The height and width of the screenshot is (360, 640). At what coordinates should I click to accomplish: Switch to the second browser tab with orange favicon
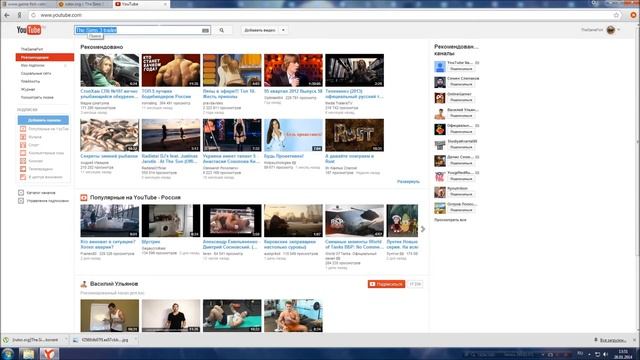[x=83, y=4]
